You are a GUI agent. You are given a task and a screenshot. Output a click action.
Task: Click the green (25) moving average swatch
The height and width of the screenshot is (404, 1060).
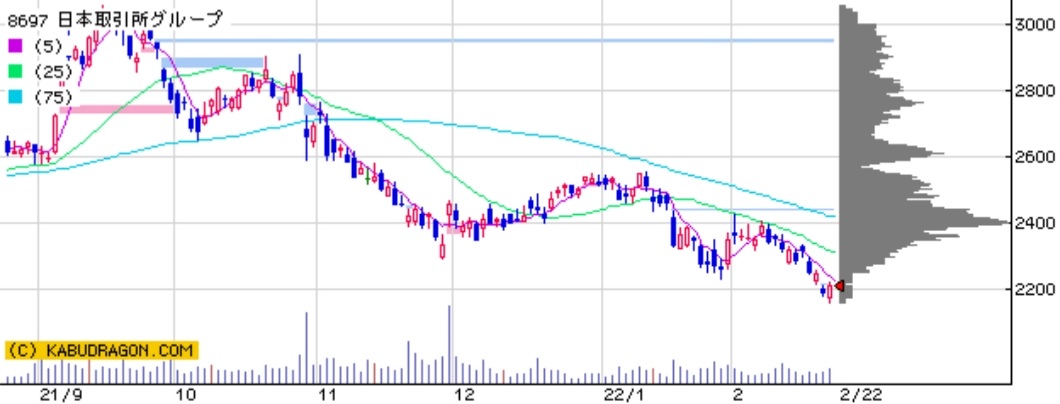tap(15, 72)
